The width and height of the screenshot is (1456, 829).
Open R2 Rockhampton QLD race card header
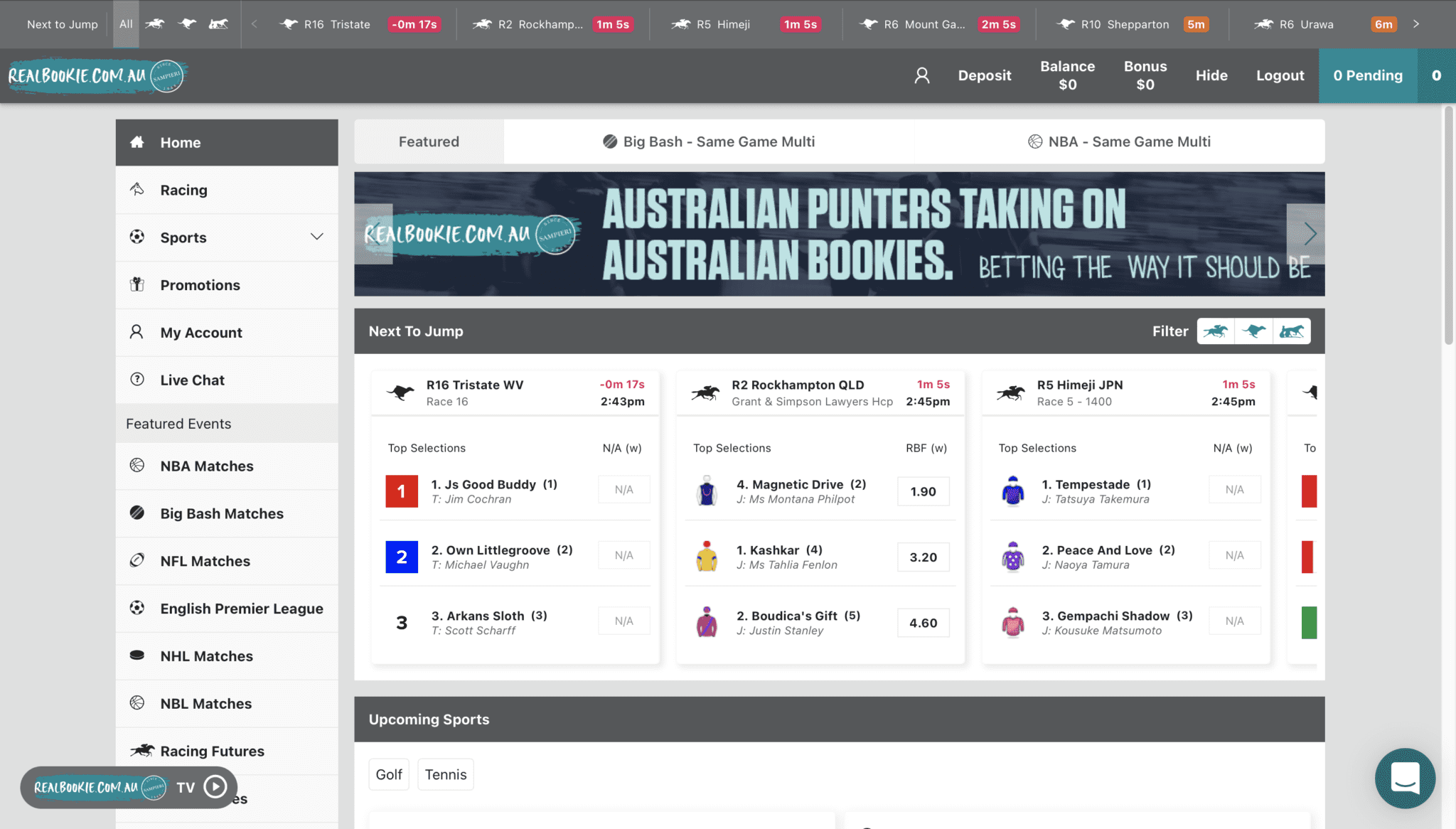pyautogui.click(x=820, y=392)
